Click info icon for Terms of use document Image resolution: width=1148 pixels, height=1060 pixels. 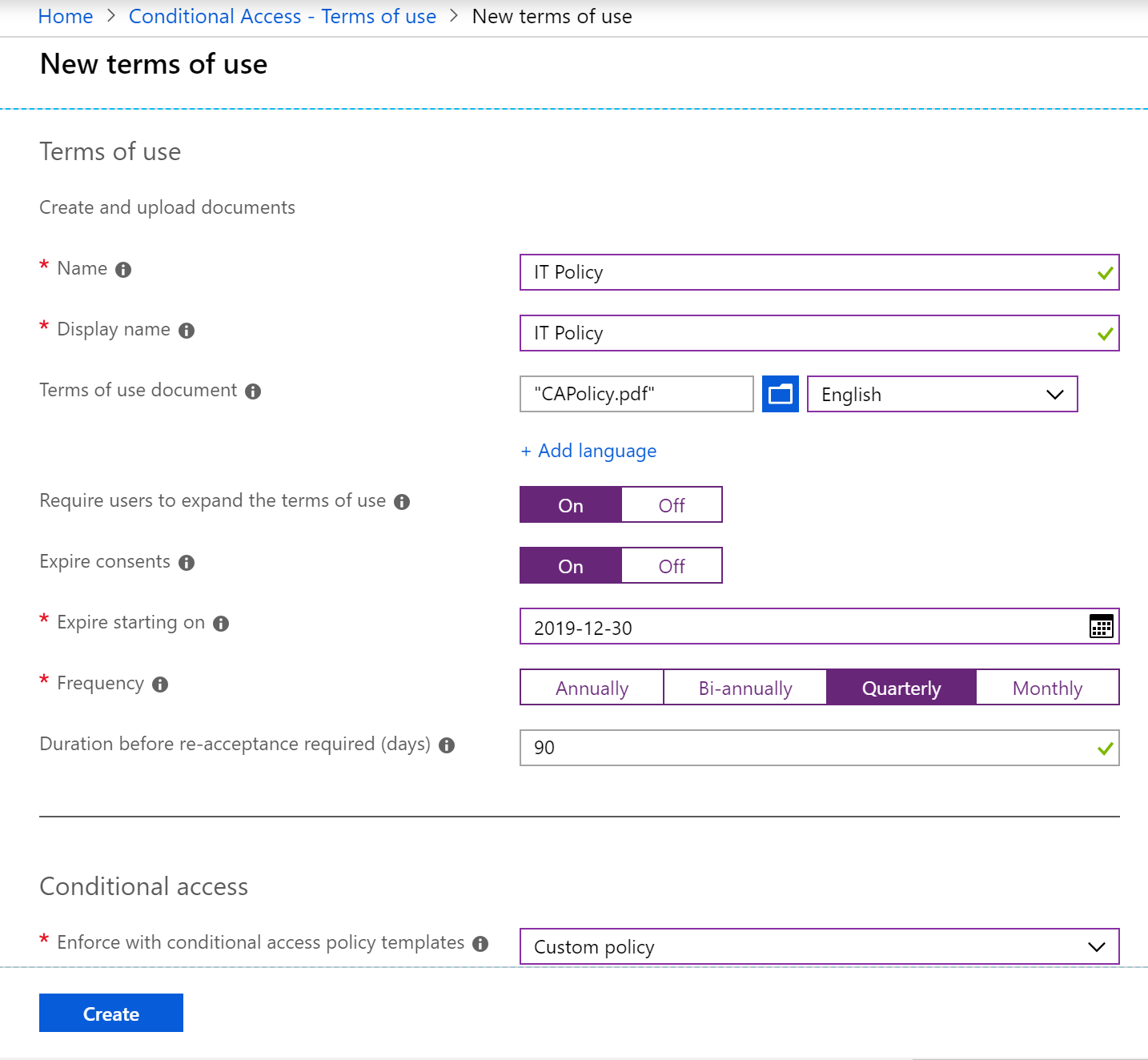click(x=253, y=391)
